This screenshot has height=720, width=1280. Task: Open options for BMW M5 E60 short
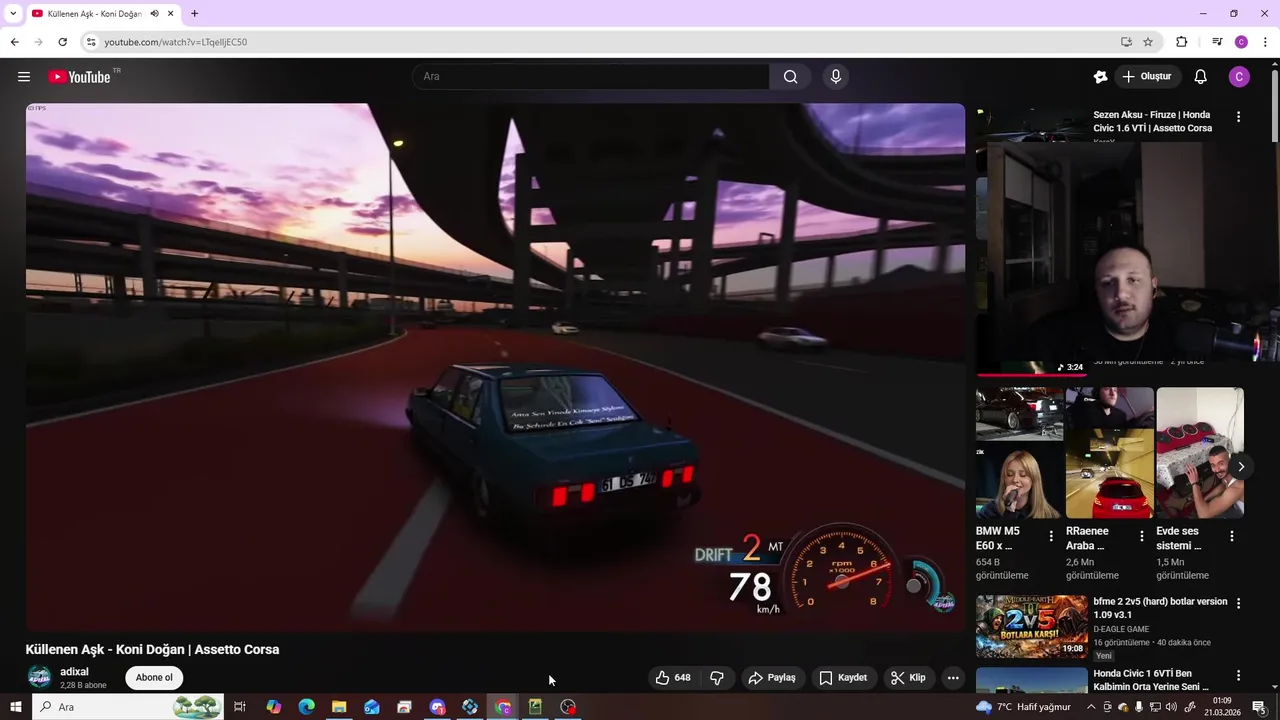tap(1050, 536)
